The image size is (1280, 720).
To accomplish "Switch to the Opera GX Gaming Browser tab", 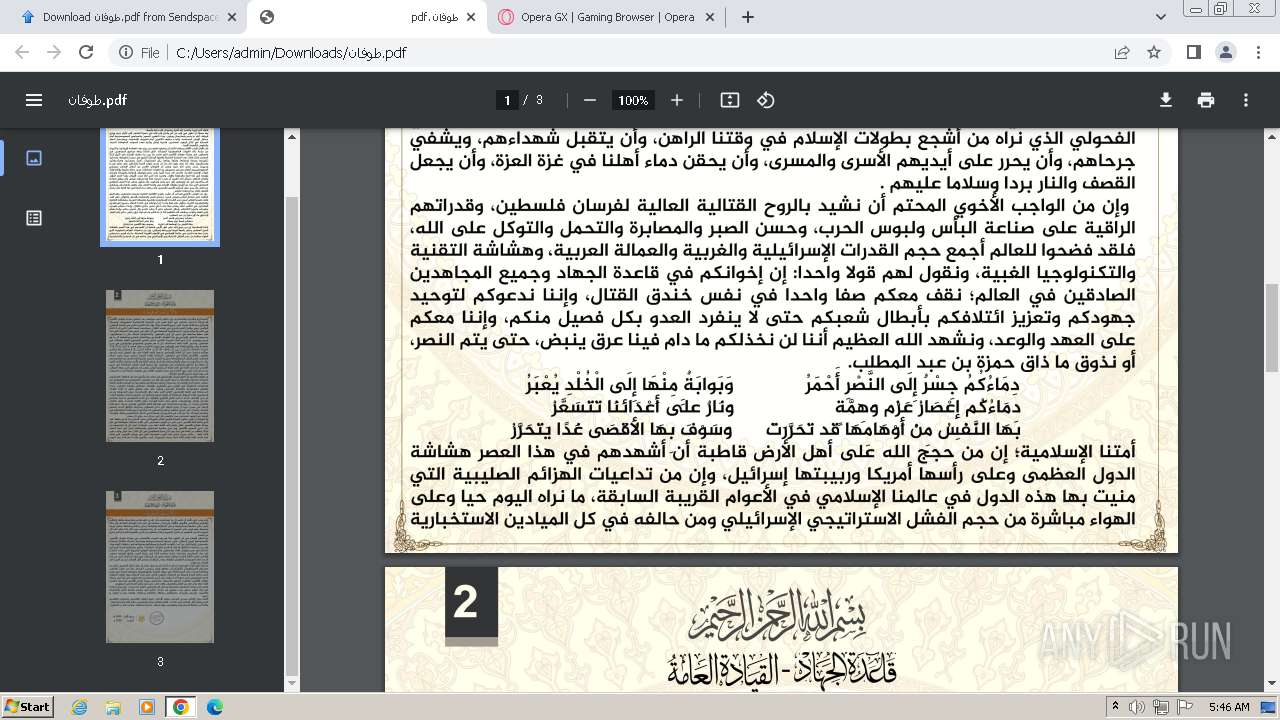I will (606, 17).
